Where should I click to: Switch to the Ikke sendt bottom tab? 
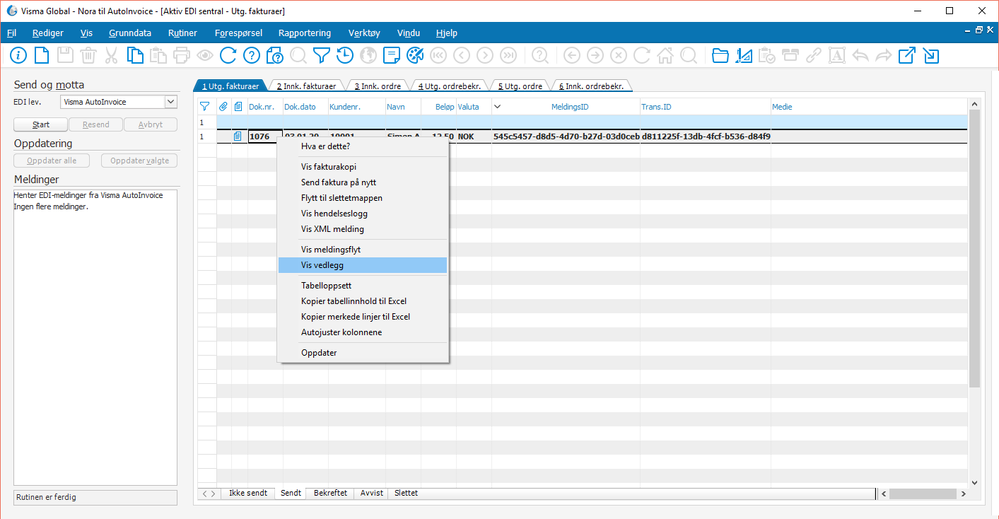pyautogui.click(x=248, y=493)
